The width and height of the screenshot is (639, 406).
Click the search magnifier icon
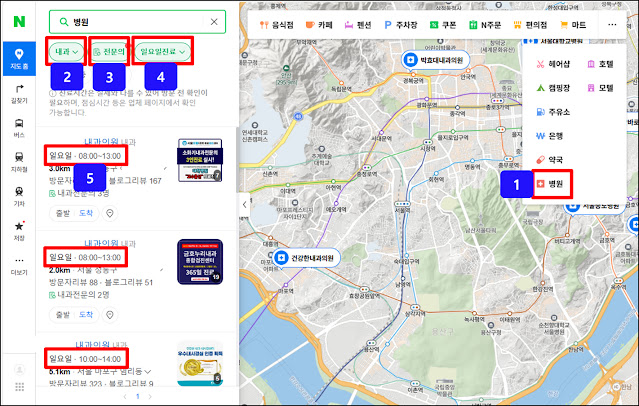(64, 22)
